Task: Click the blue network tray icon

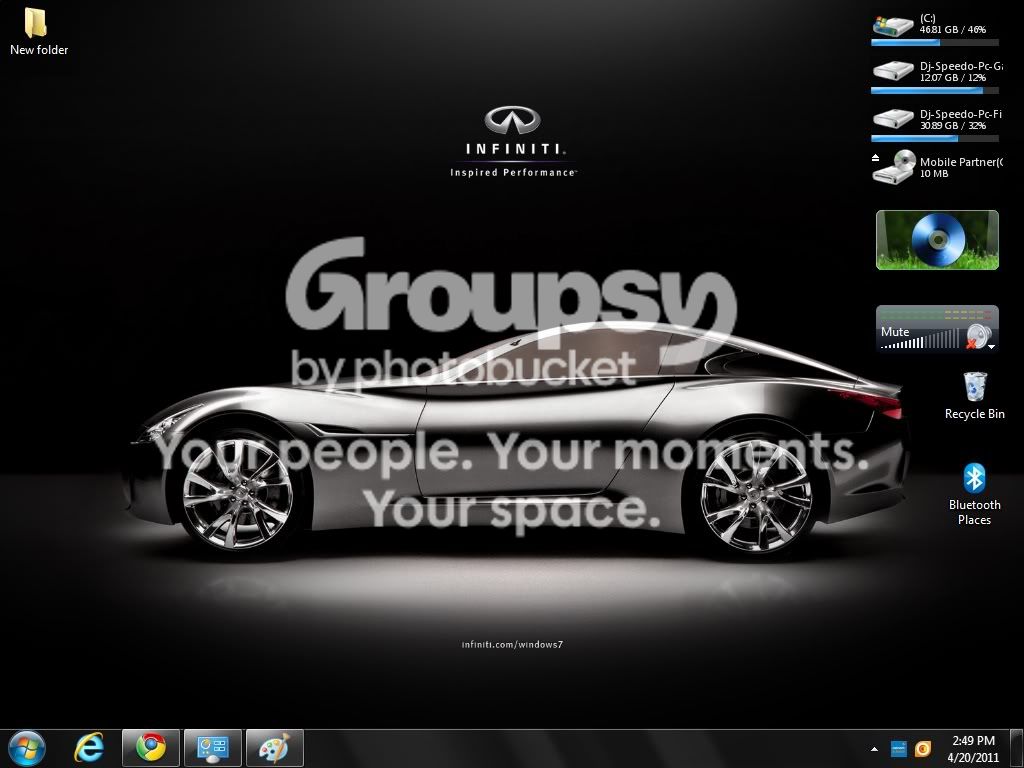Action: [x=899, y=748]
